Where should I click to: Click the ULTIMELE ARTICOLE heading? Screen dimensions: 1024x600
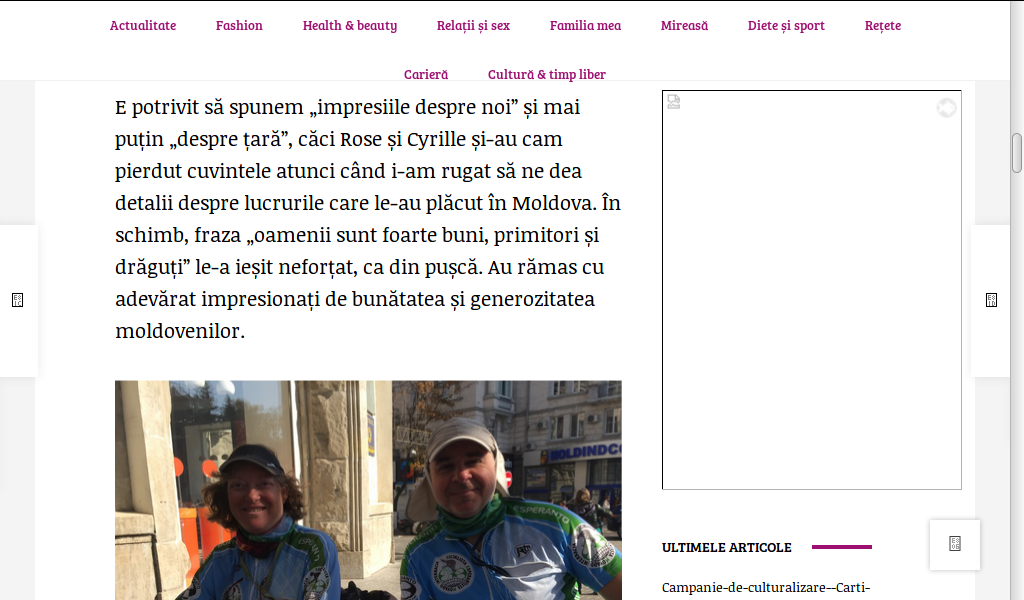(726, 547)
